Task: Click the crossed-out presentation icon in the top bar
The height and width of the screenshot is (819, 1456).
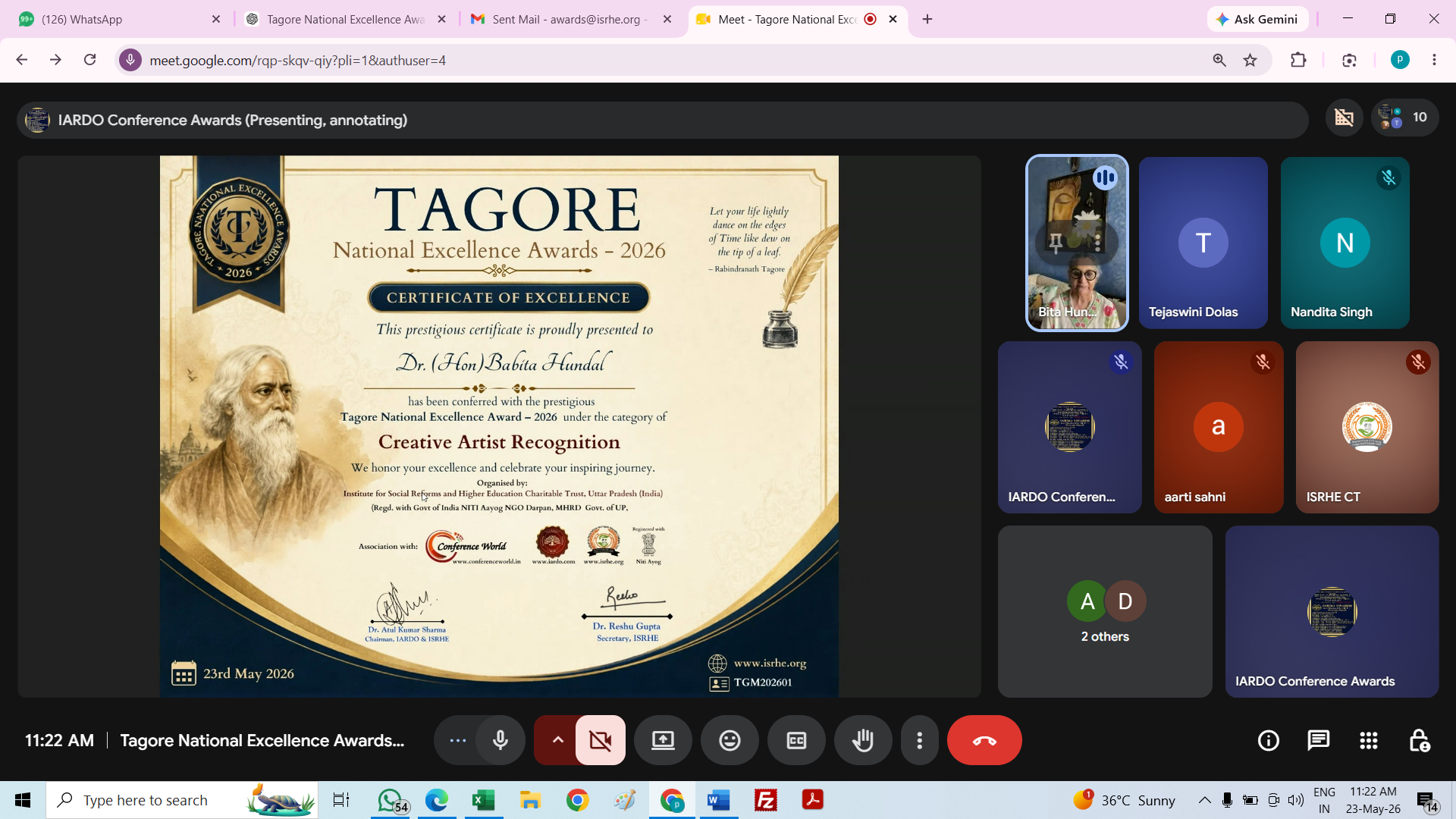Action: [x=1345, y=118]
